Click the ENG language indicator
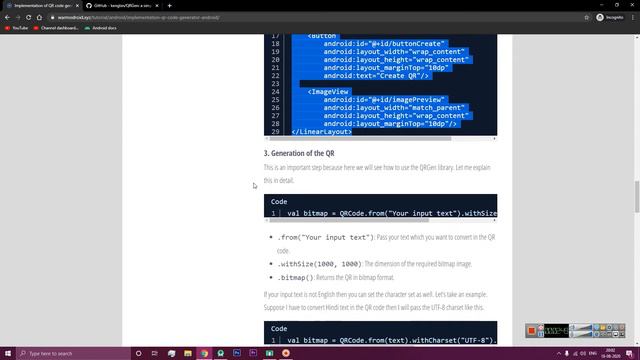 pos(593,353)
